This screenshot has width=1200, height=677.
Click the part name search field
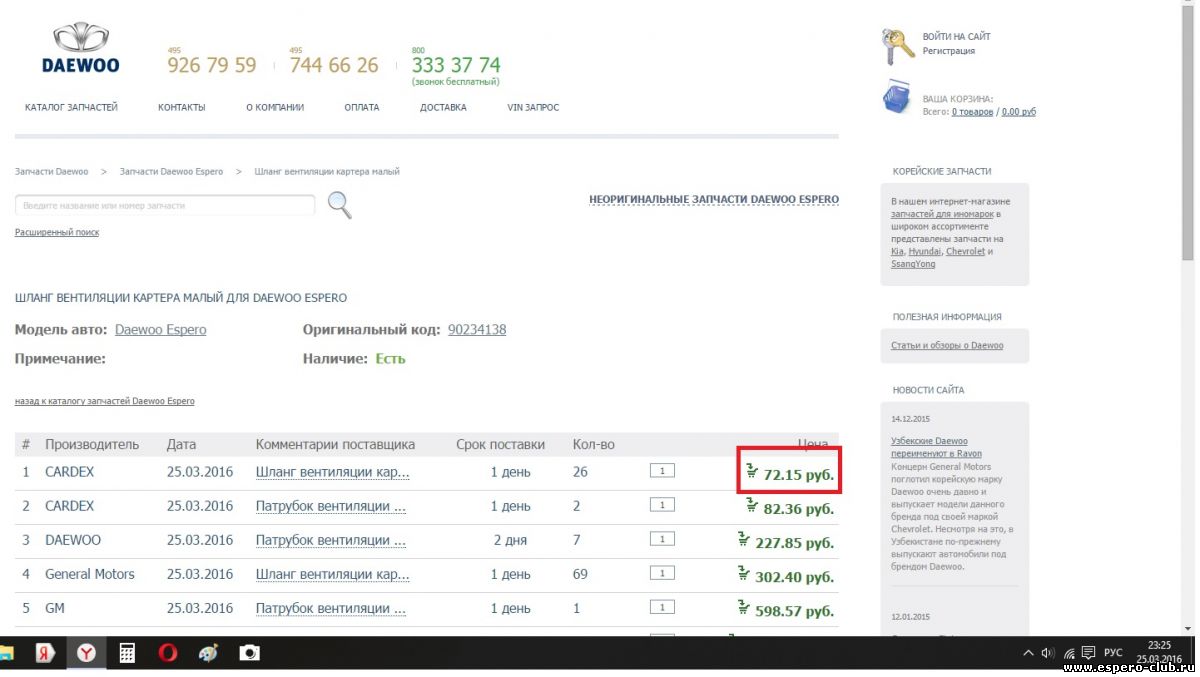[165, 205]
